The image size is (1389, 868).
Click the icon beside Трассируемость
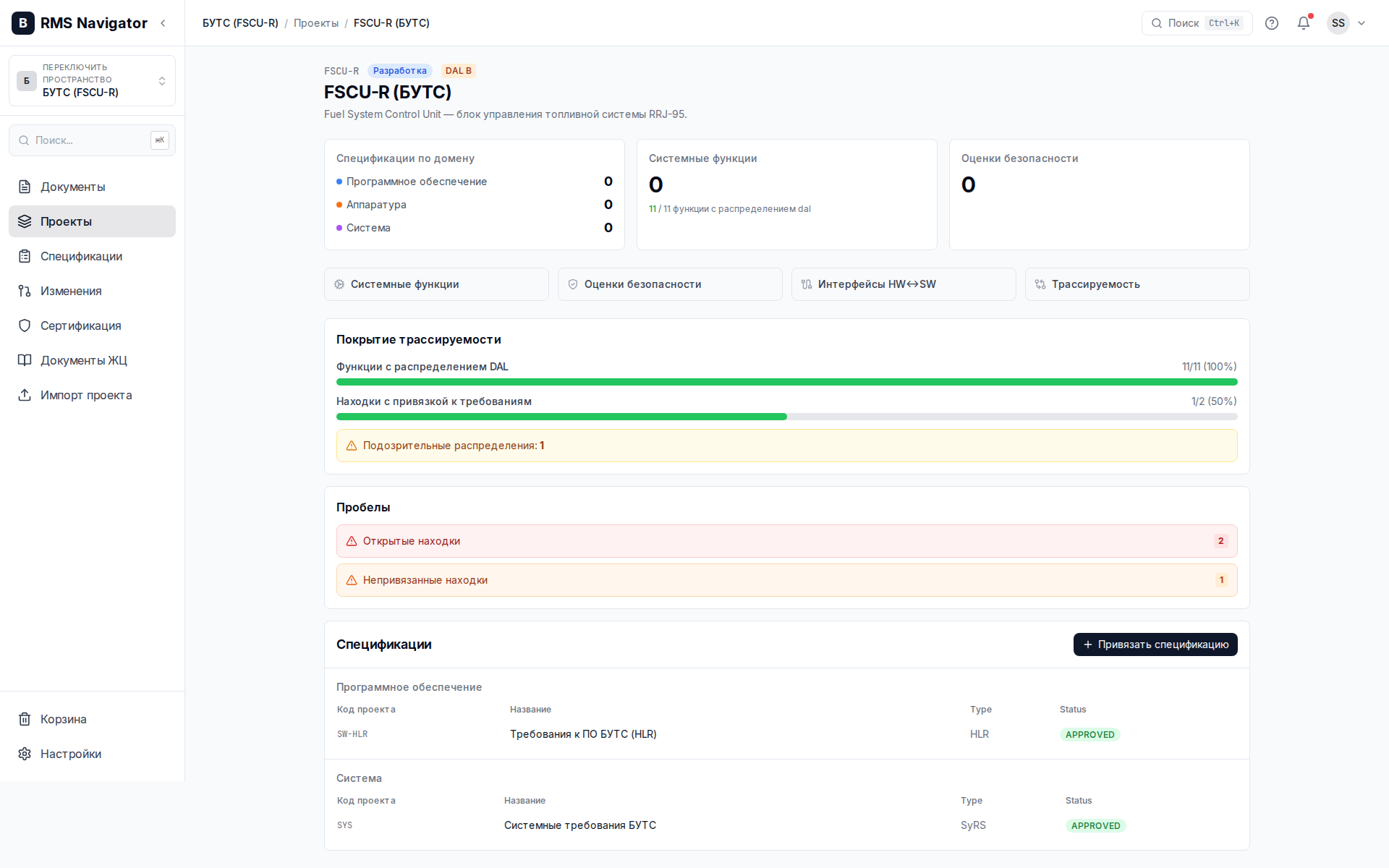coord(1040,284)
